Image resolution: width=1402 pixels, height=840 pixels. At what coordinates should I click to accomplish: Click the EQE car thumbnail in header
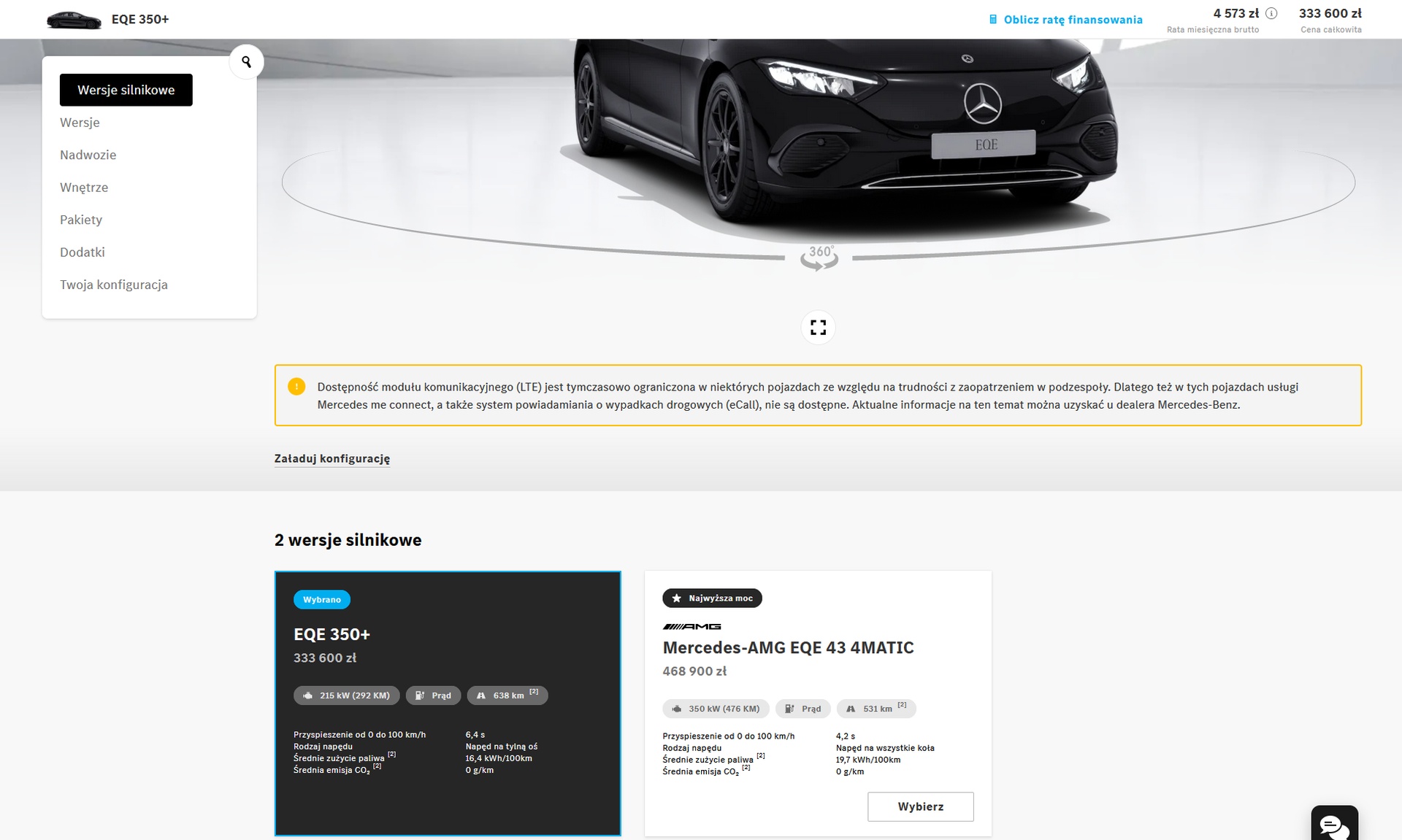pos(74,20)
